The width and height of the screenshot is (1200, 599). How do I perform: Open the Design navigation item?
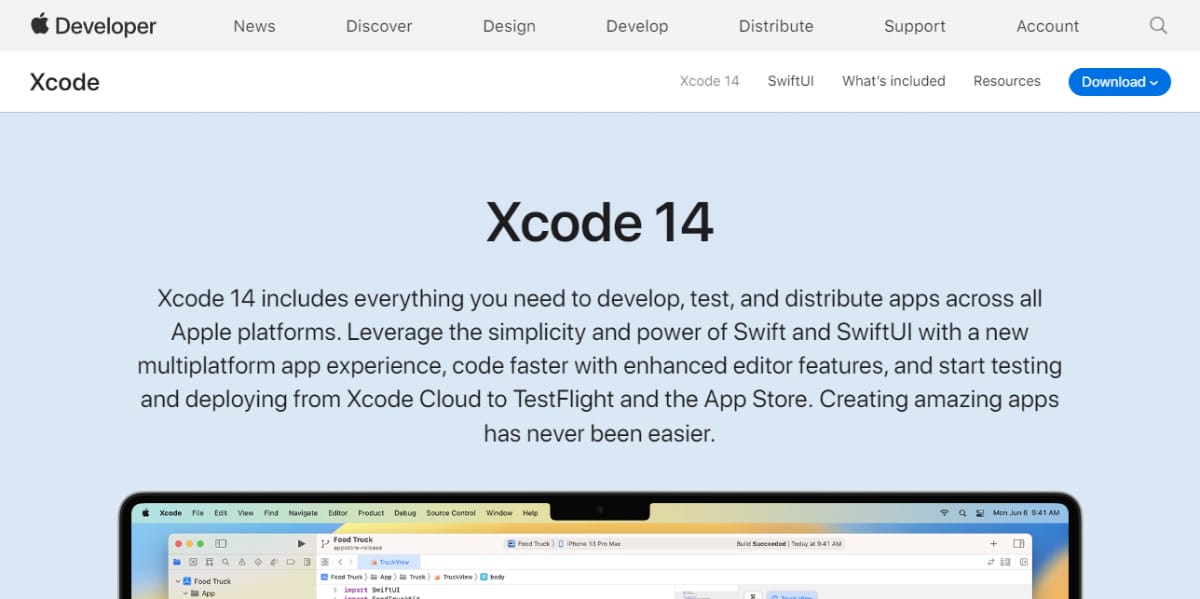coord(509,26)
